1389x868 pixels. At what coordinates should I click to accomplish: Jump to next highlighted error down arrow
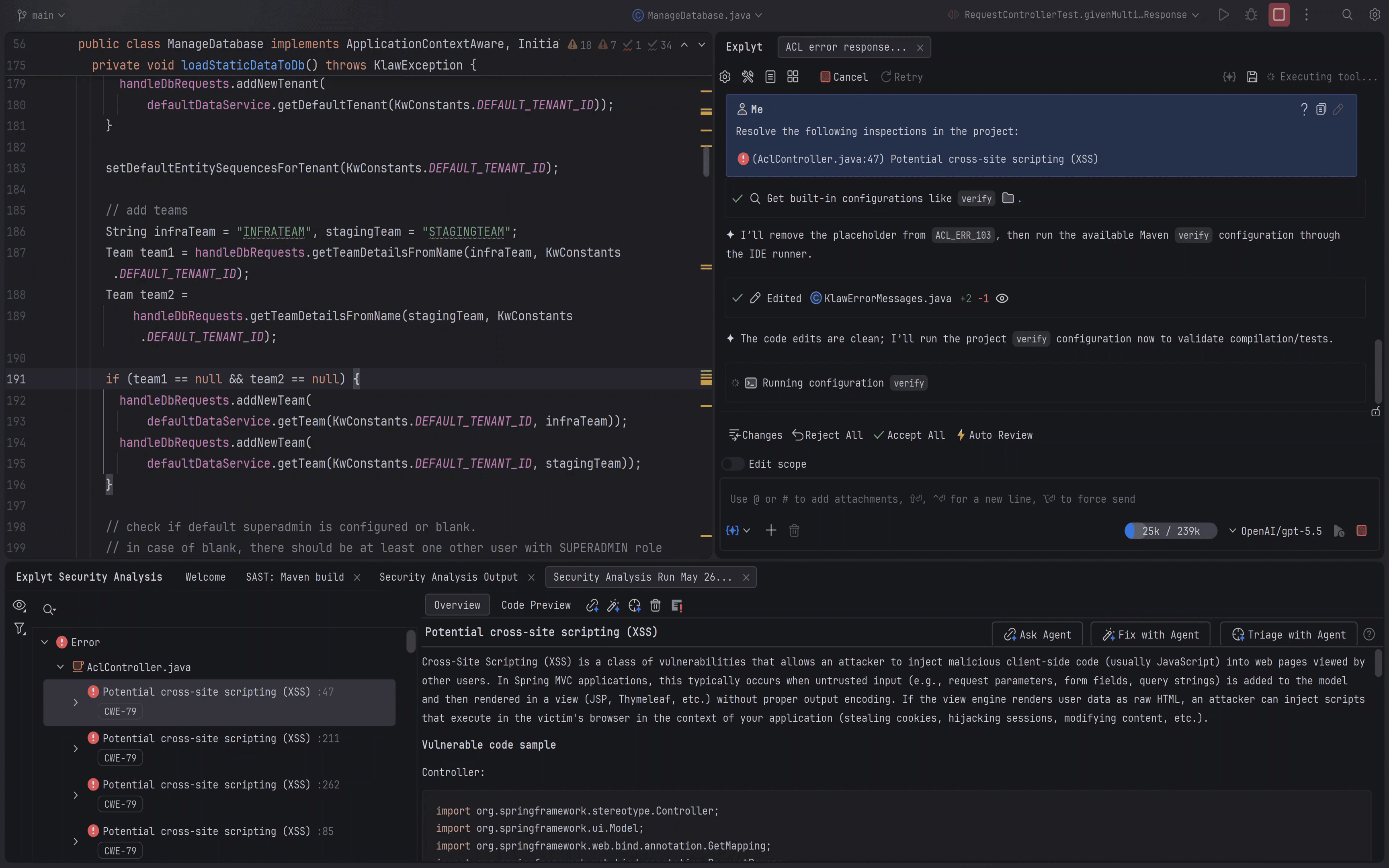tap(701, 45)
